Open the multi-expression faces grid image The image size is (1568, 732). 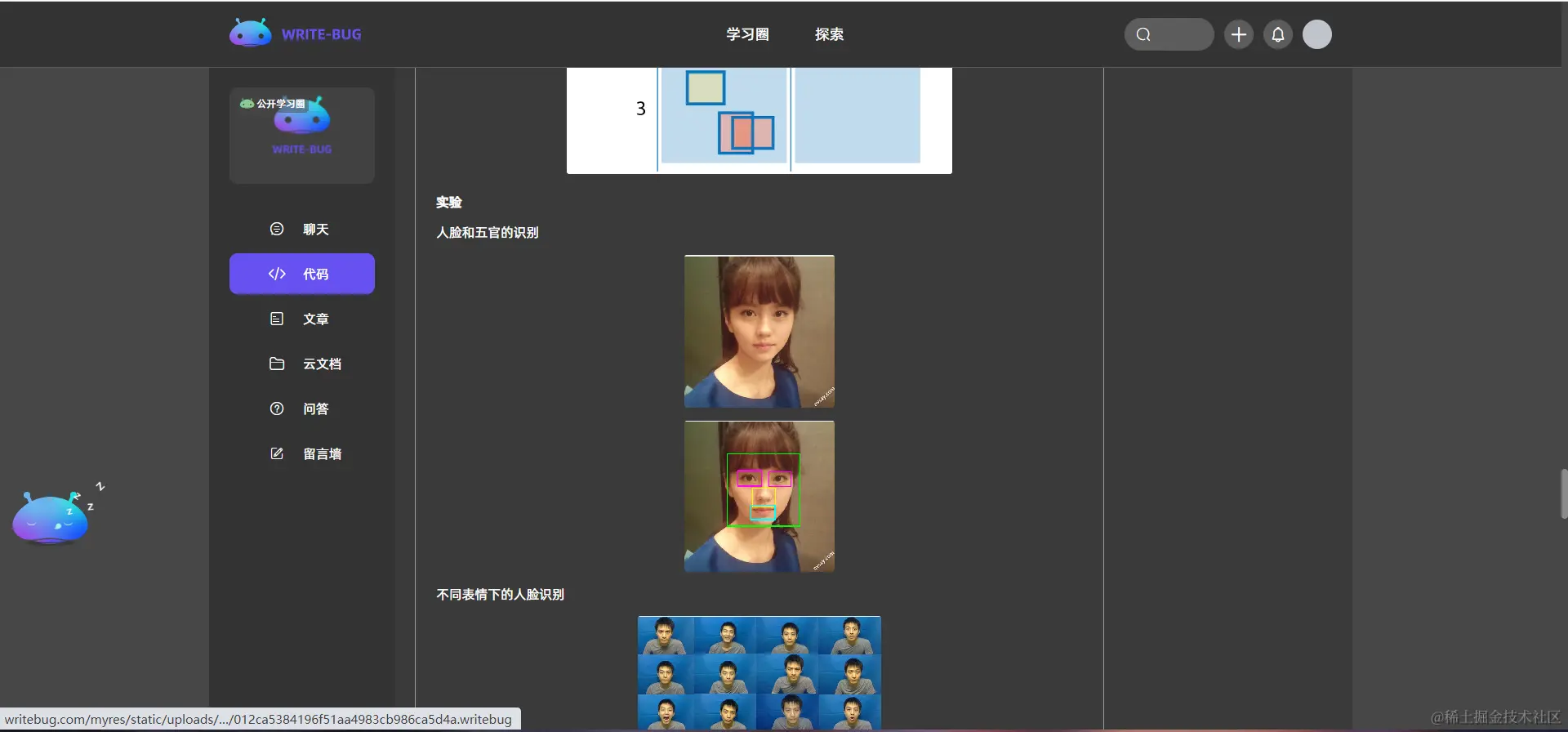[759, 673]
